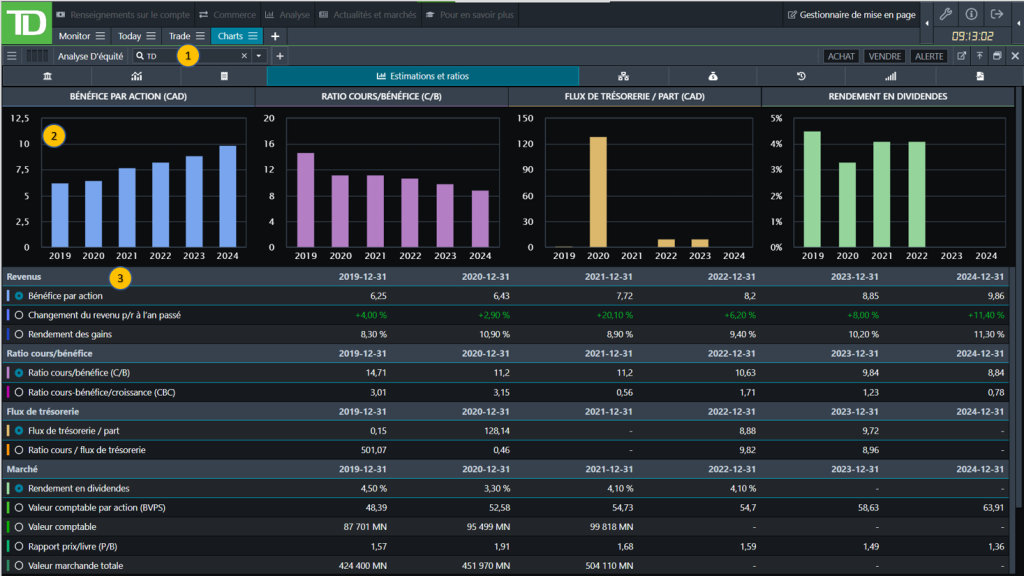Image resolution: width=1024 pixels, height=576 pixels.
Task: Click the ACHAT button
Action: pyautogui.click(x=840, y=56)
